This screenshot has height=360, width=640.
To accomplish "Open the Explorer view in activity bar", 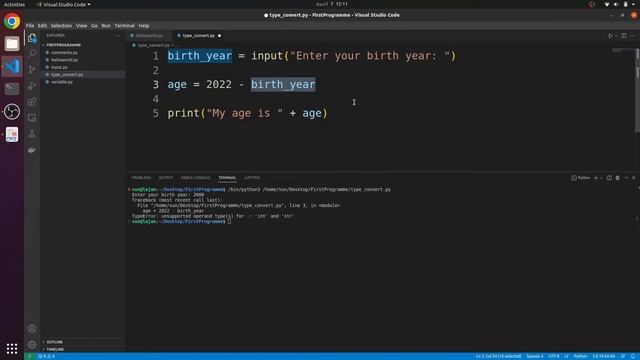I will [32, 38].
